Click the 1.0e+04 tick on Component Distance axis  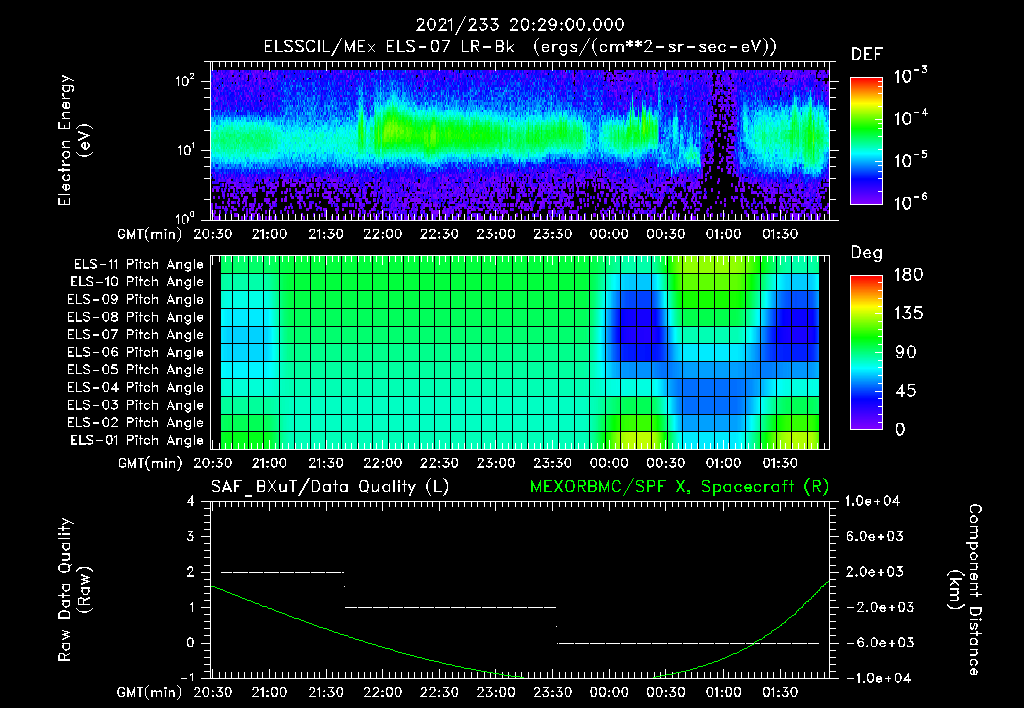pyautogui.click(x=872, y=501)
